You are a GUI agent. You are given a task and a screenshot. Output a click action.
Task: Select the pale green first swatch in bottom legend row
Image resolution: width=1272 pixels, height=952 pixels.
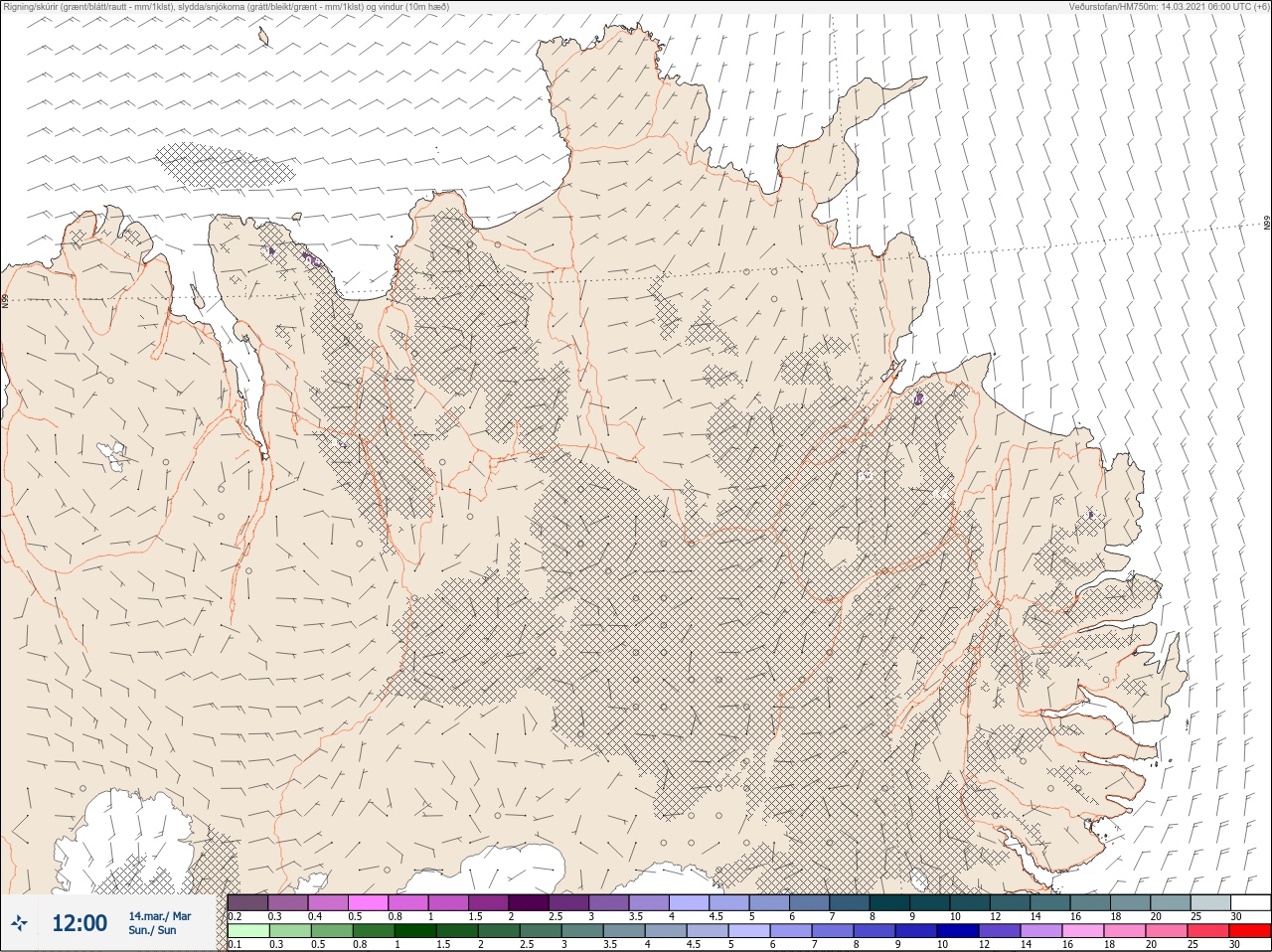coord(247,931)
